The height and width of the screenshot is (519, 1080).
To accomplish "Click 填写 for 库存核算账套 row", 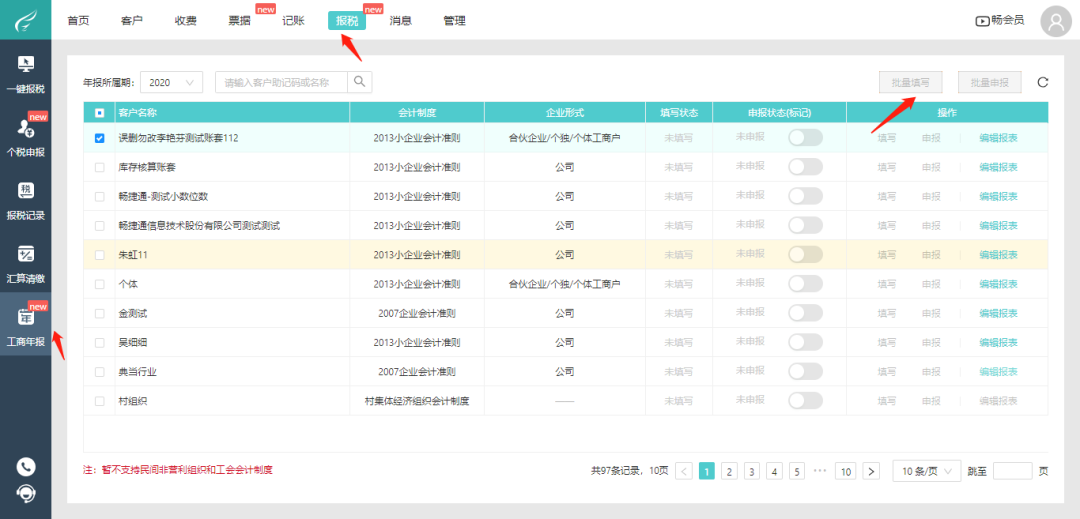I will coord(887,167).
